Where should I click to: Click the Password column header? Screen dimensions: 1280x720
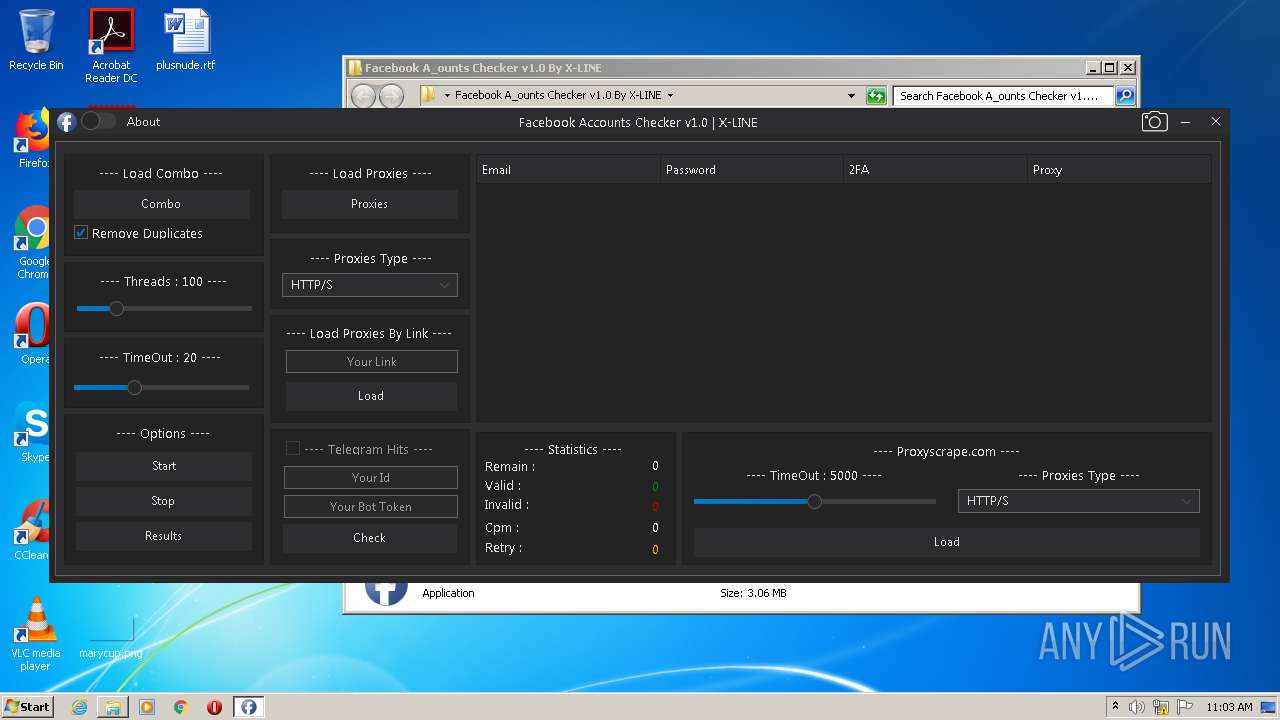pyautogui.click(x=752, y=170)
